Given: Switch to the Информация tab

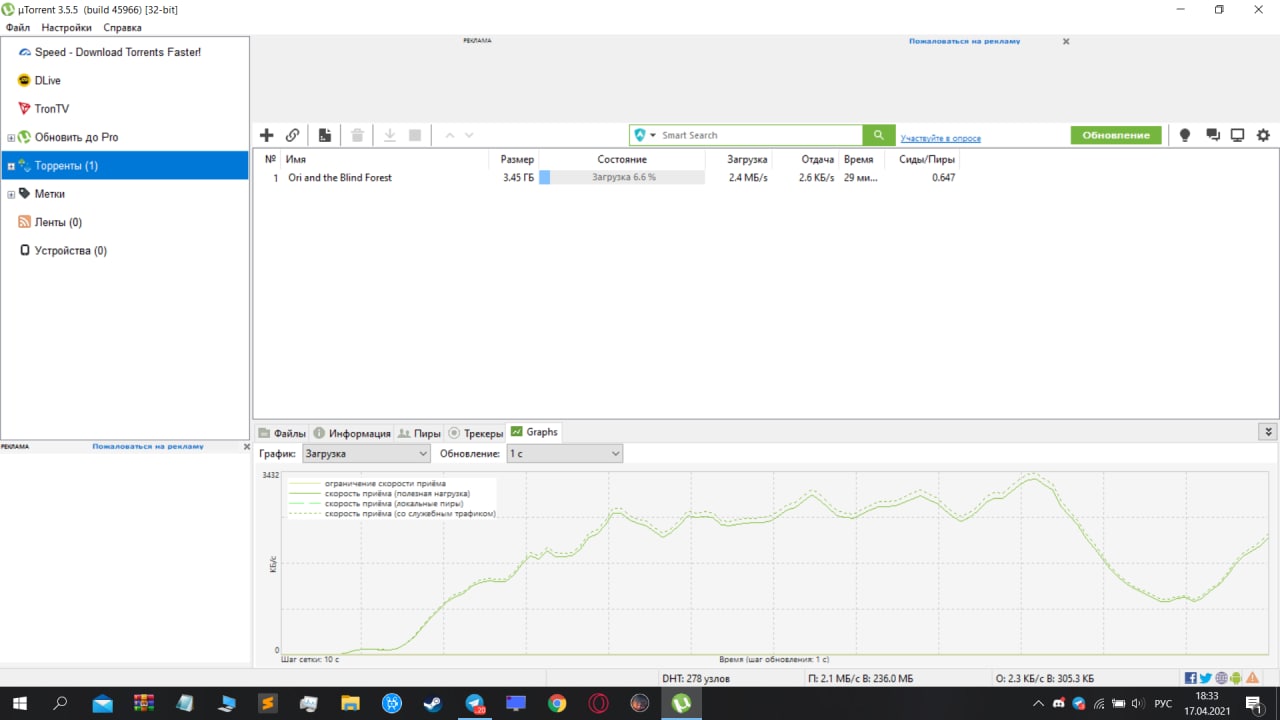Looking at the screenshot, I should 352,433.
